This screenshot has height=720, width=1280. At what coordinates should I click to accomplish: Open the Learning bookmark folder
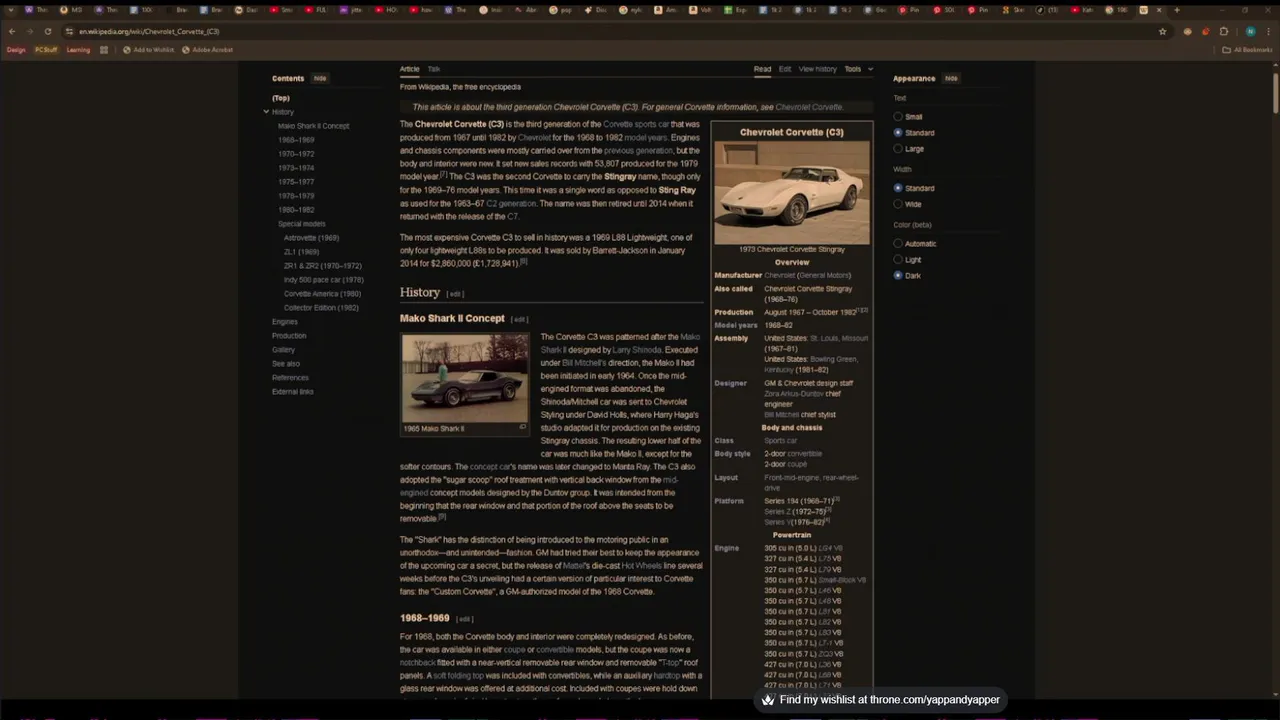pyautogui.click(x=78, y=49)
